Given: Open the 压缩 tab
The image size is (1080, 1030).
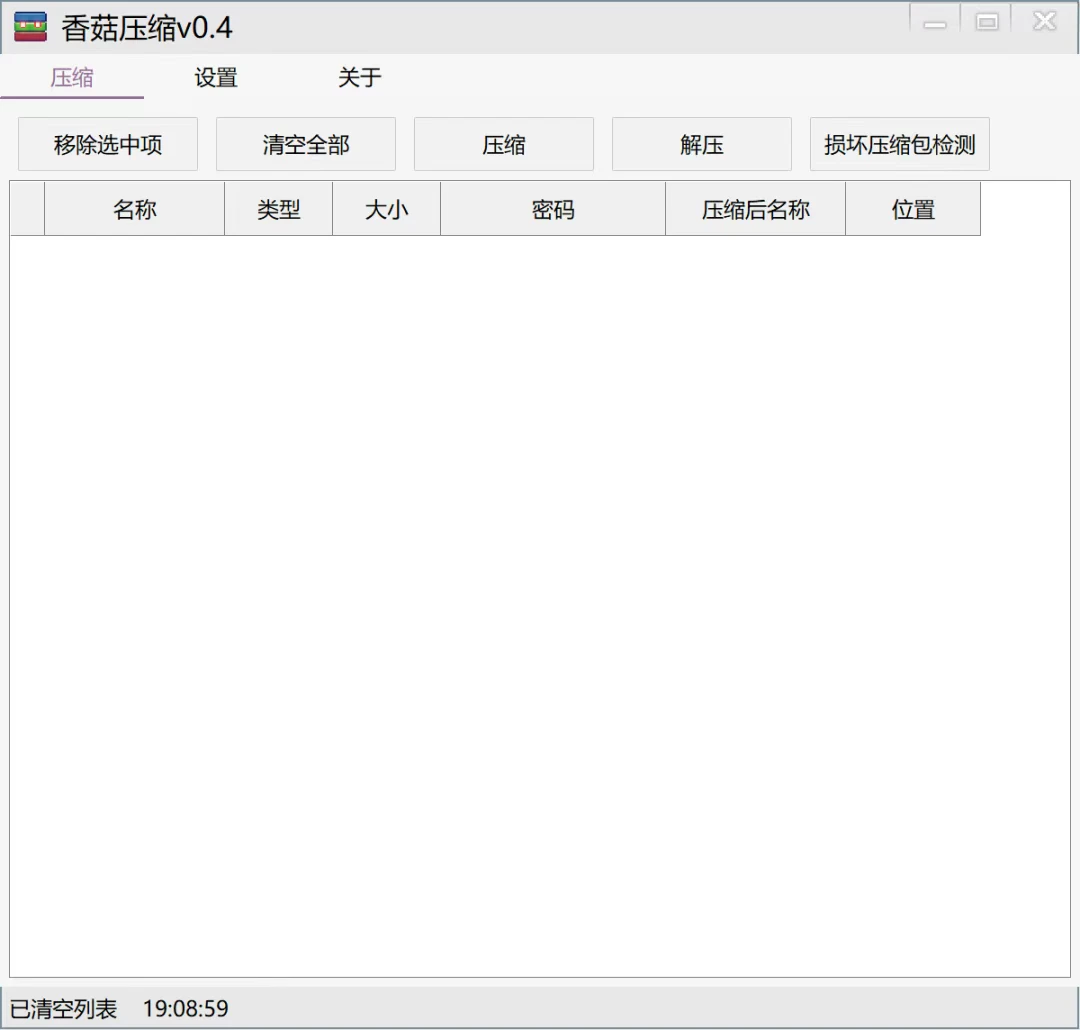Looking at the screenshot, I should (x=71, y=78).
